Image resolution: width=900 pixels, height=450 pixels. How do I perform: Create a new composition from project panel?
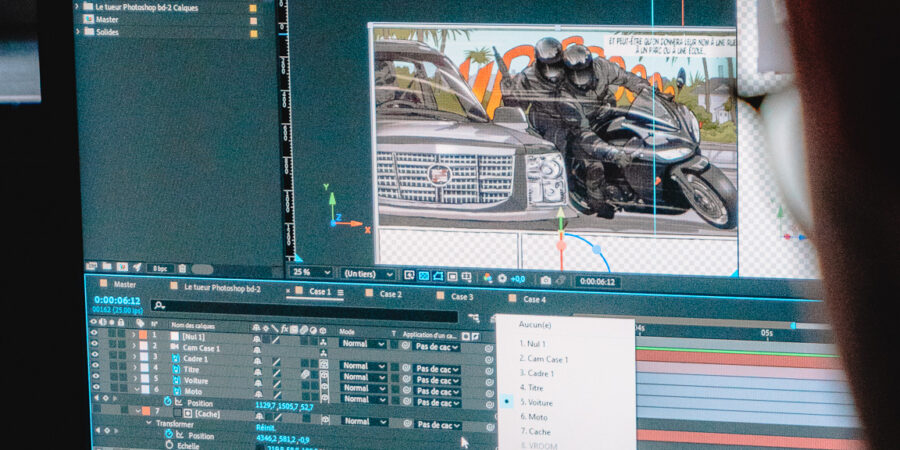point(122,266)
